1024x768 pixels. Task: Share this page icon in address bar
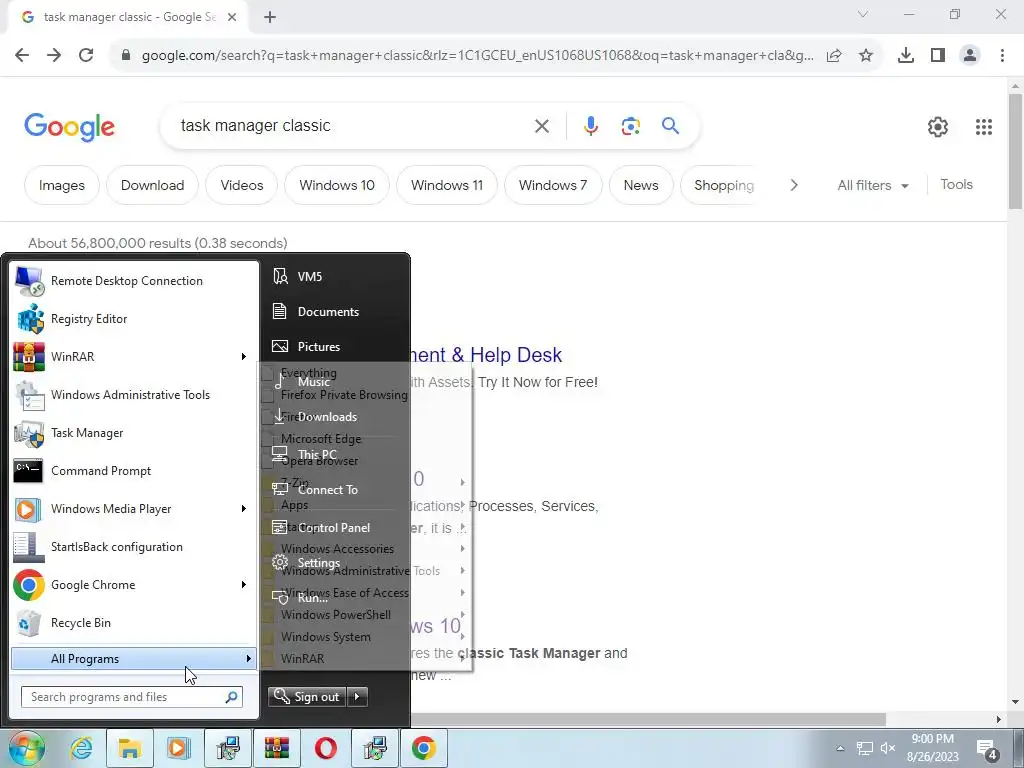[x=834, y=56]
